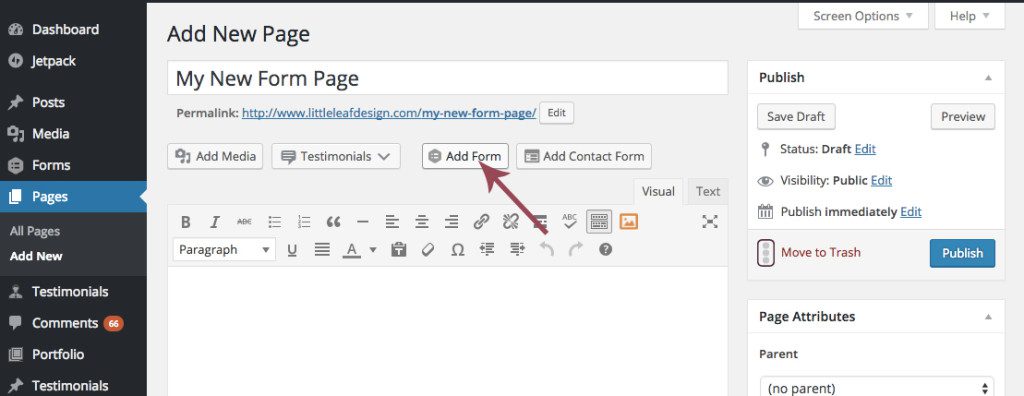Insert a numbered list

click(x=304, y=222)
